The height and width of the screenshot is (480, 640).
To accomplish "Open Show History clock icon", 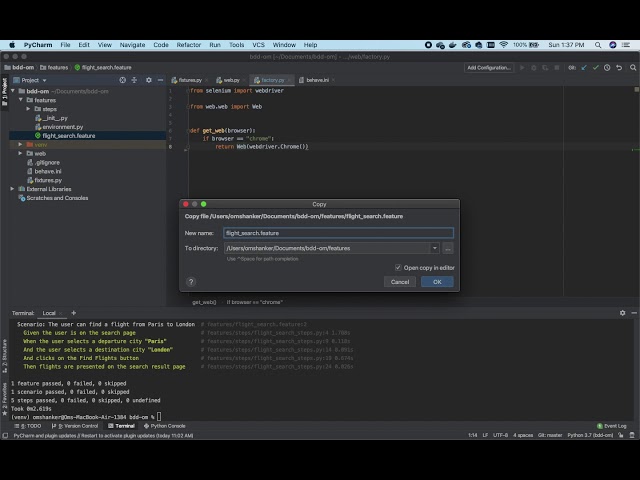I will coord(607,68).
